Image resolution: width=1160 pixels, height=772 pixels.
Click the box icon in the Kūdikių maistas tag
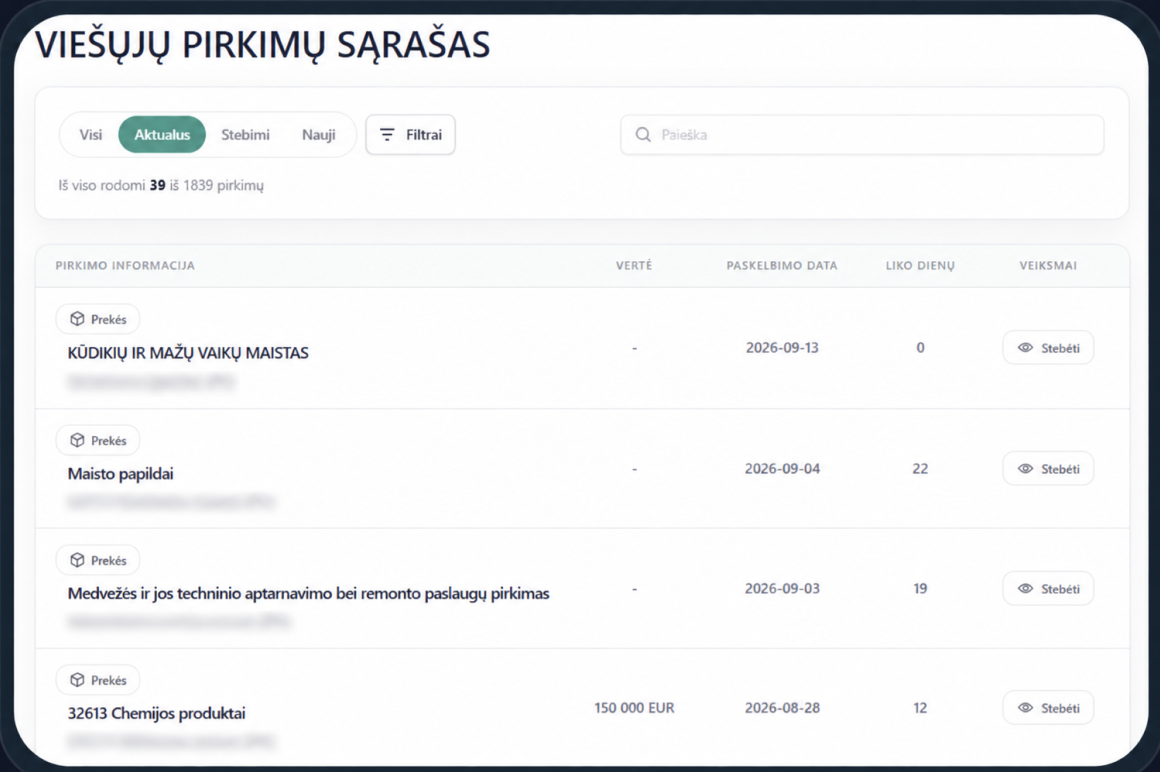pos(77,319)
